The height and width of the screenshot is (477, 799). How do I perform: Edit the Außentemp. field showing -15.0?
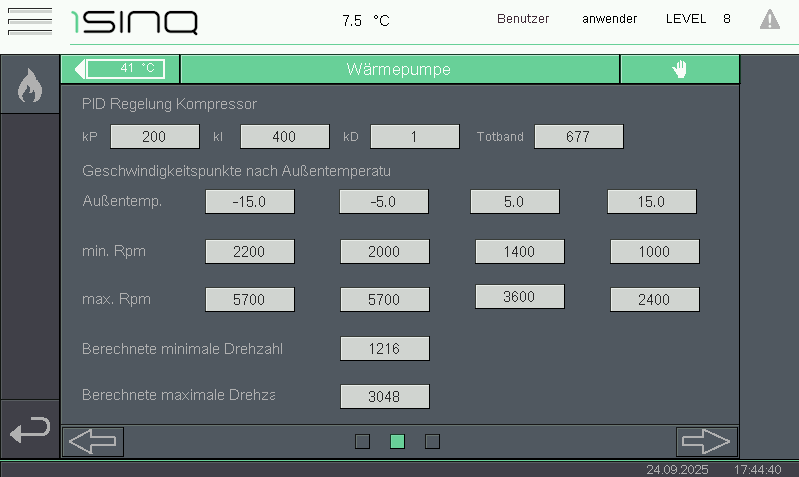[249, 201]
